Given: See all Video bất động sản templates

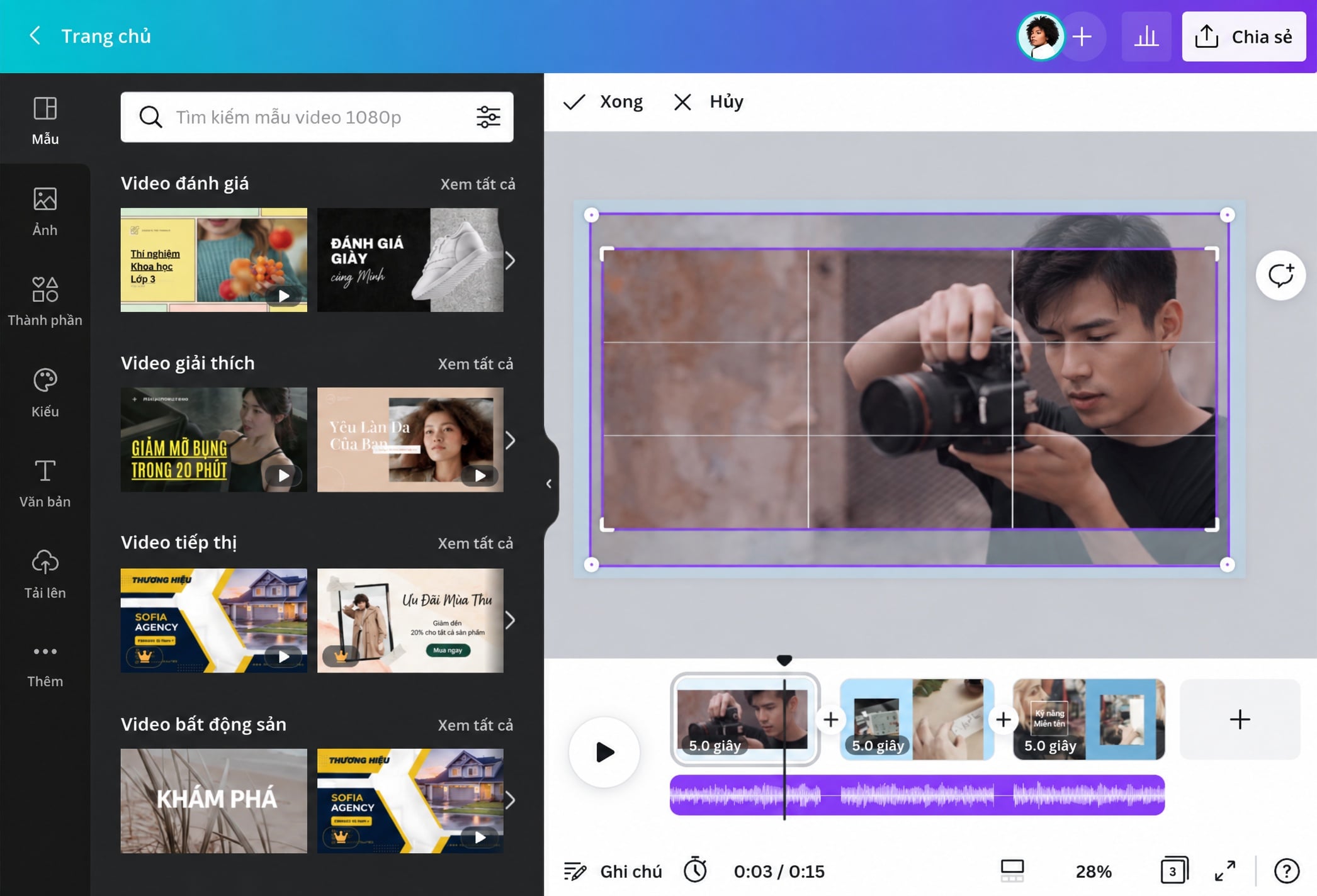Looking at the screenshot, I should coord(475,725).
